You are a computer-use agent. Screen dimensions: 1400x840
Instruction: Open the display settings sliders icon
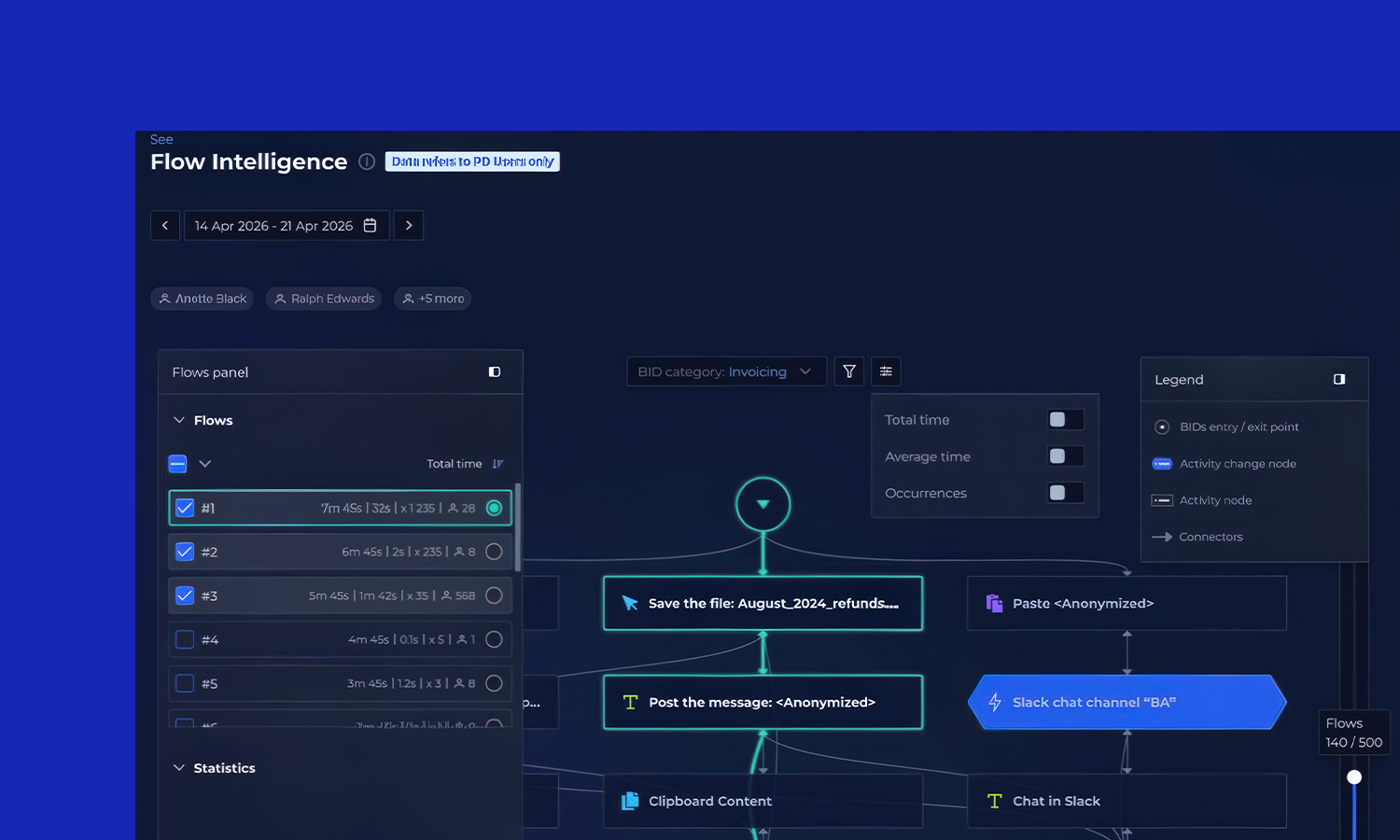pyautogui.click(x=886, y=371)
